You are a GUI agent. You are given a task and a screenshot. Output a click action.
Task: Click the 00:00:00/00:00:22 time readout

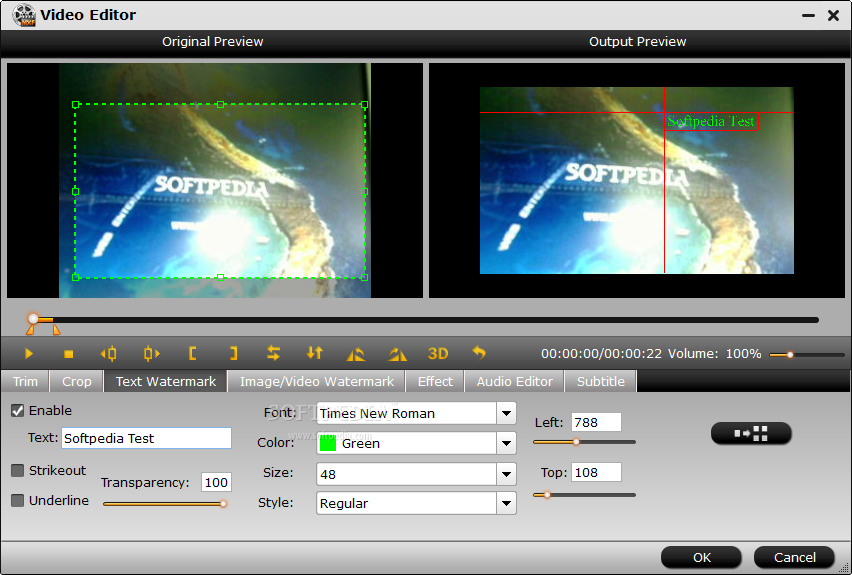tap(602, 354)
